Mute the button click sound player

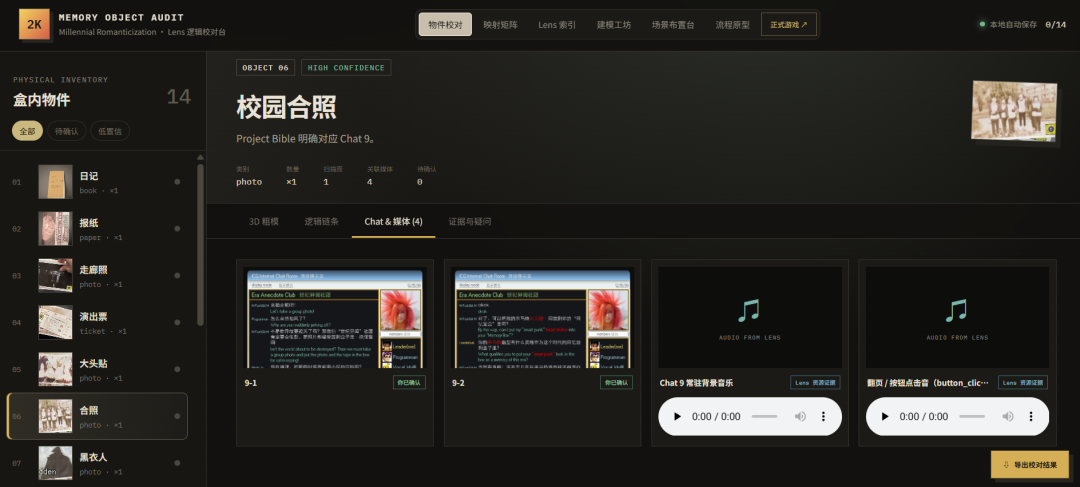(x=1008, y=417)
